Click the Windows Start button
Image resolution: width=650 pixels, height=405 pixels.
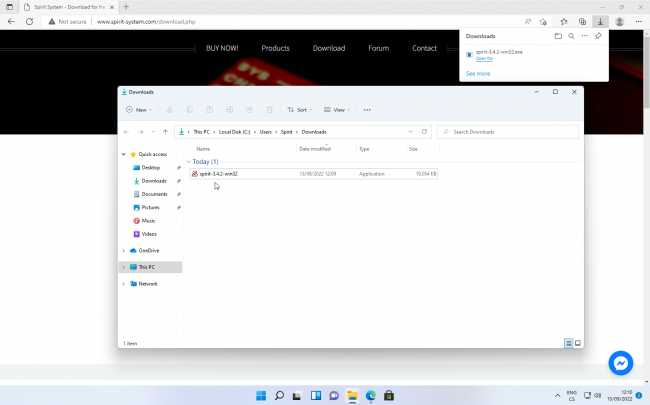coord(260,395)
